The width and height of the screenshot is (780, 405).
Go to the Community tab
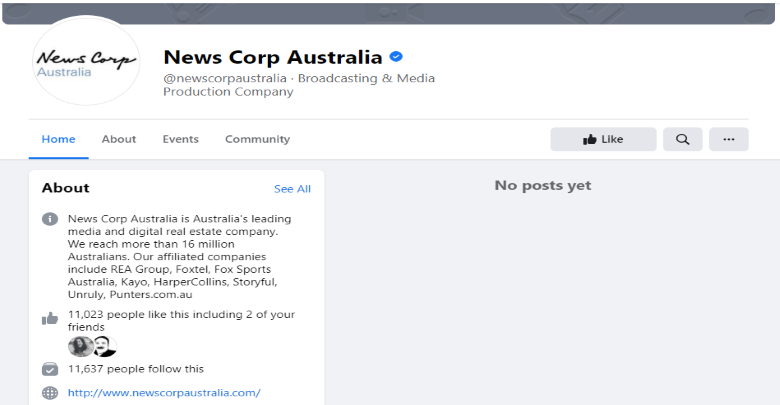(x=257, y=139)
